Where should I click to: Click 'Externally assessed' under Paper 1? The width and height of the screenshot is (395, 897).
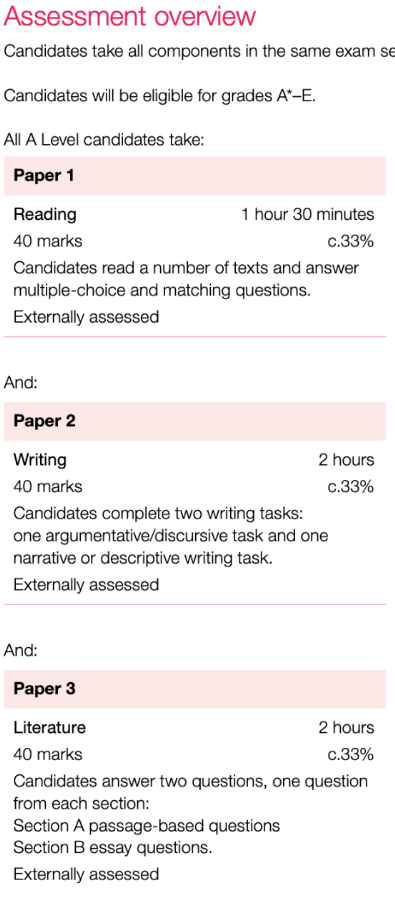point(86,317)
